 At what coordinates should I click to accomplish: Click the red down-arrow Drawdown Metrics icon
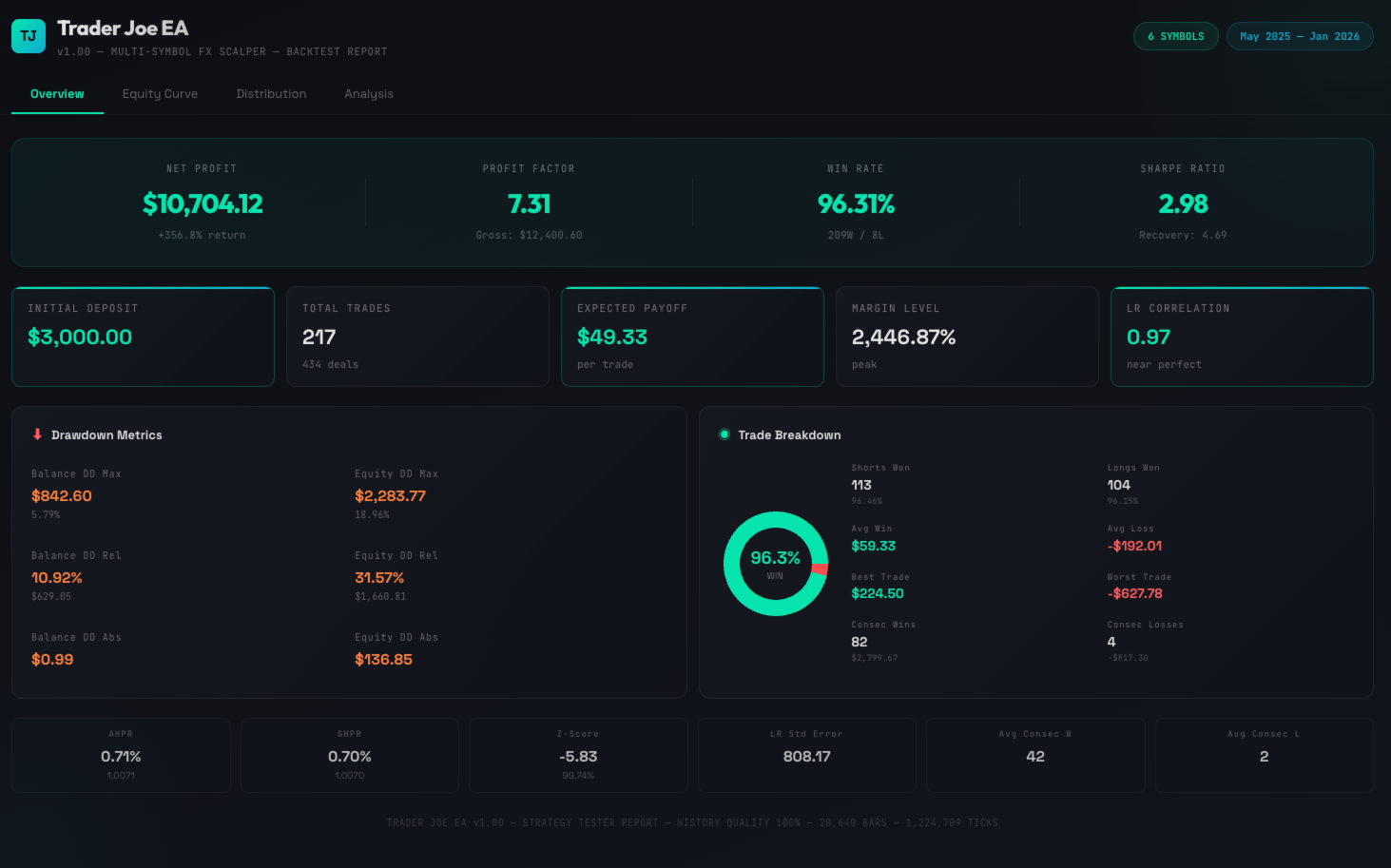37,434
